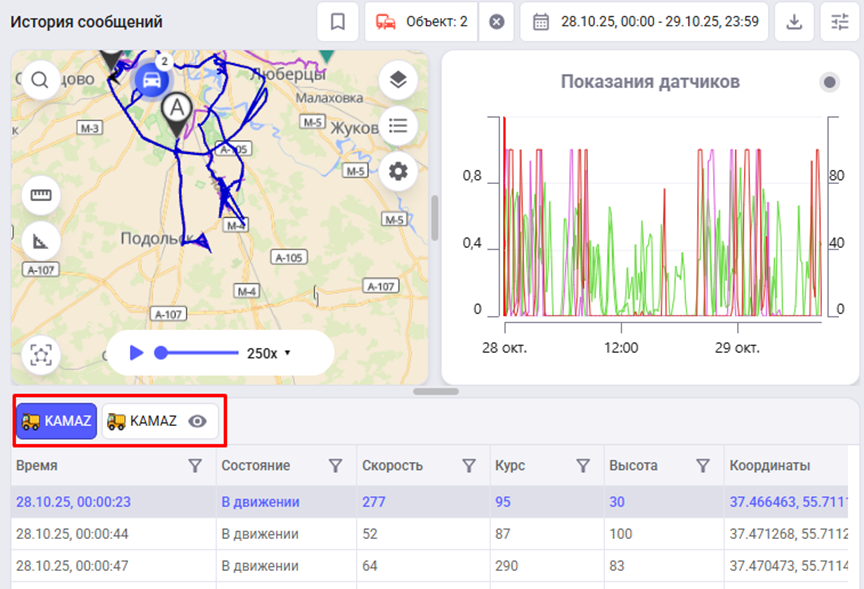
Task: Open the date range picker 28.10.25 - 29.10.25
Action: [644, 22]
